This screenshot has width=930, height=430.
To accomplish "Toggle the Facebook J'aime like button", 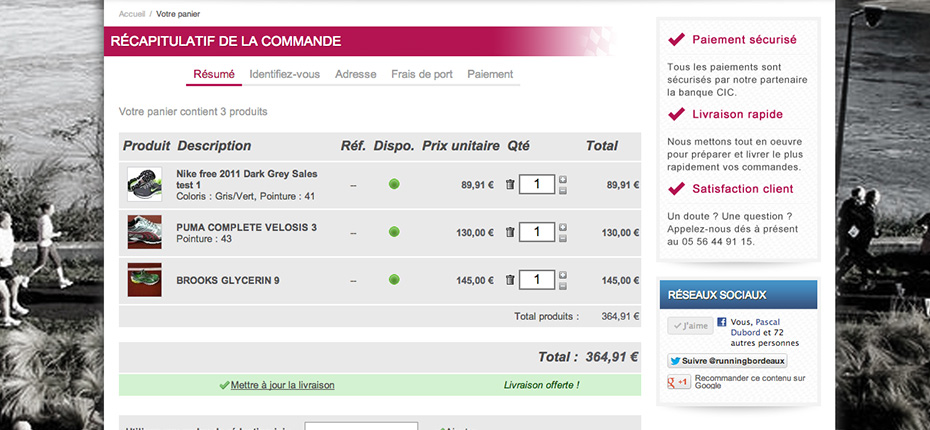I will coord(689,326).
